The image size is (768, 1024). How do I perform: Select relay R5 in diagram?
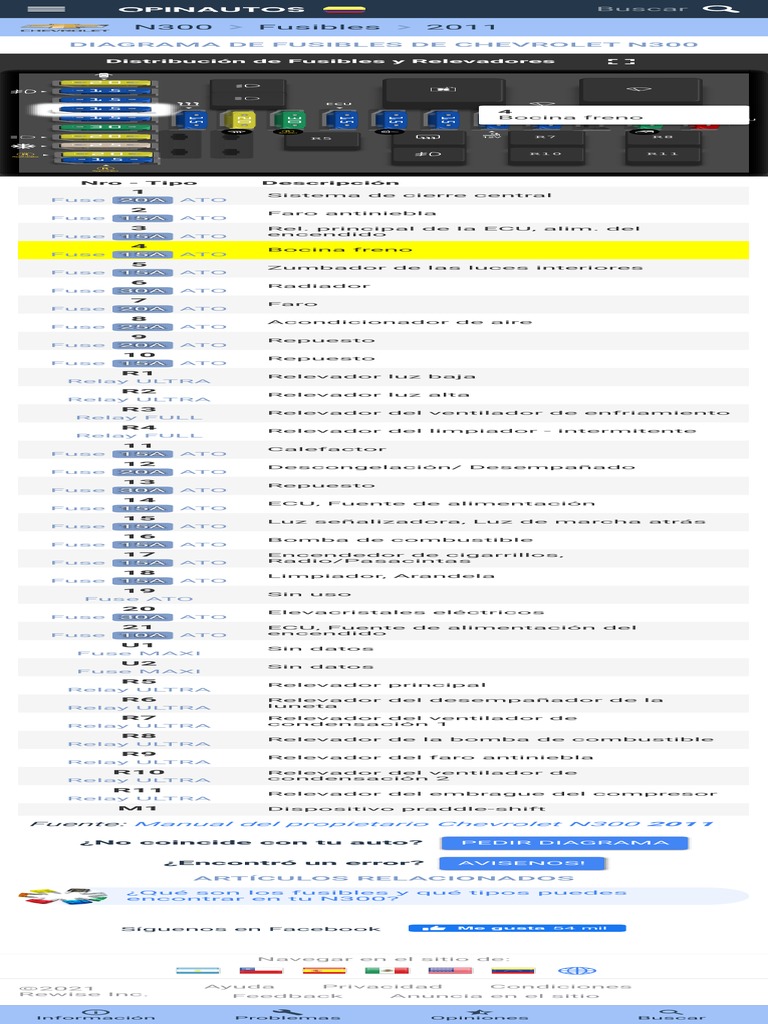pyautogui.click(x=321, y=139)
